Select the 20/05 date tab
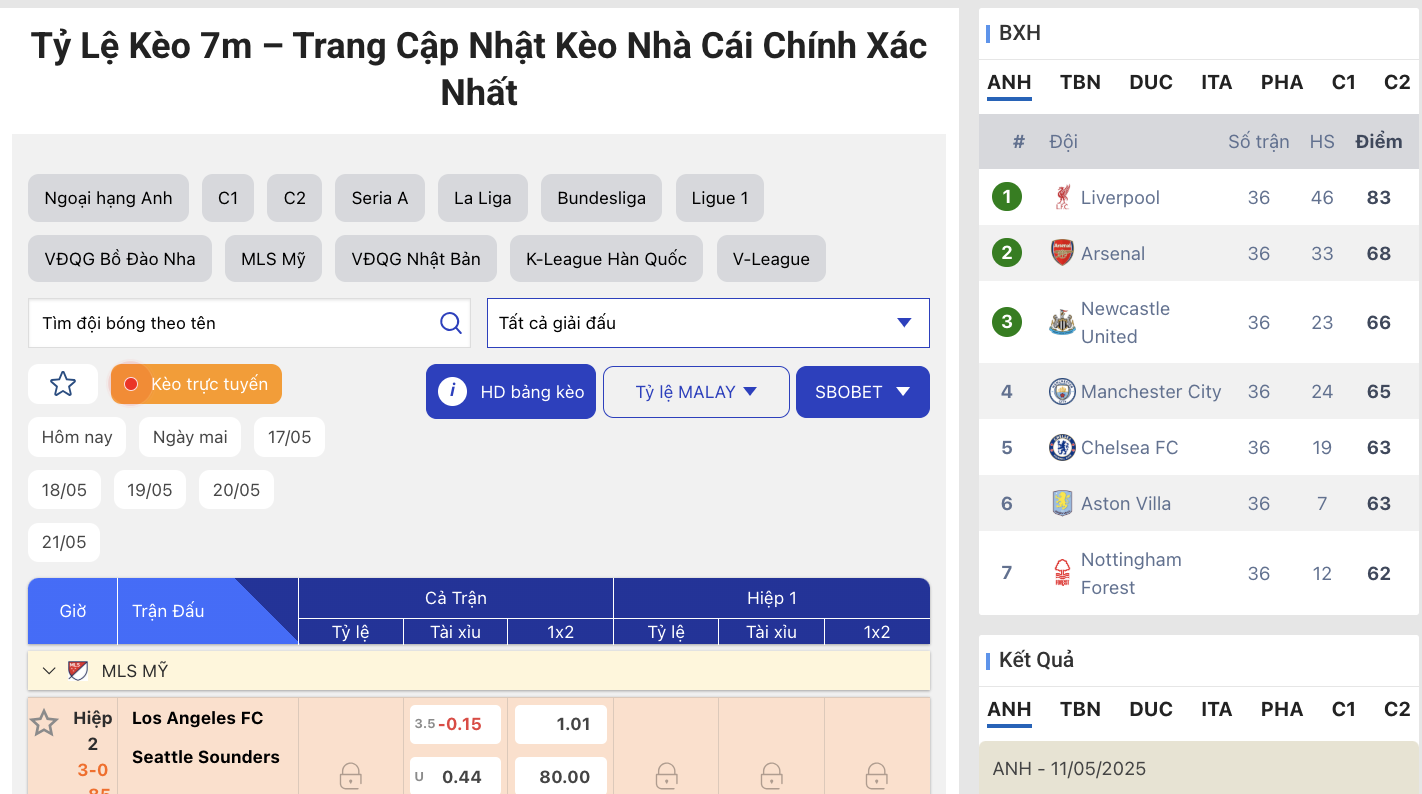This screenshot has height=794, width=1422. (x=236, y=490)
